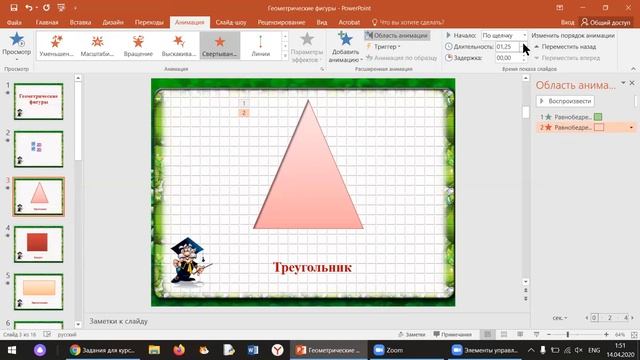Decrease delay with Задержка spinner arrow
640x360 pixels.
coord(524,60)
